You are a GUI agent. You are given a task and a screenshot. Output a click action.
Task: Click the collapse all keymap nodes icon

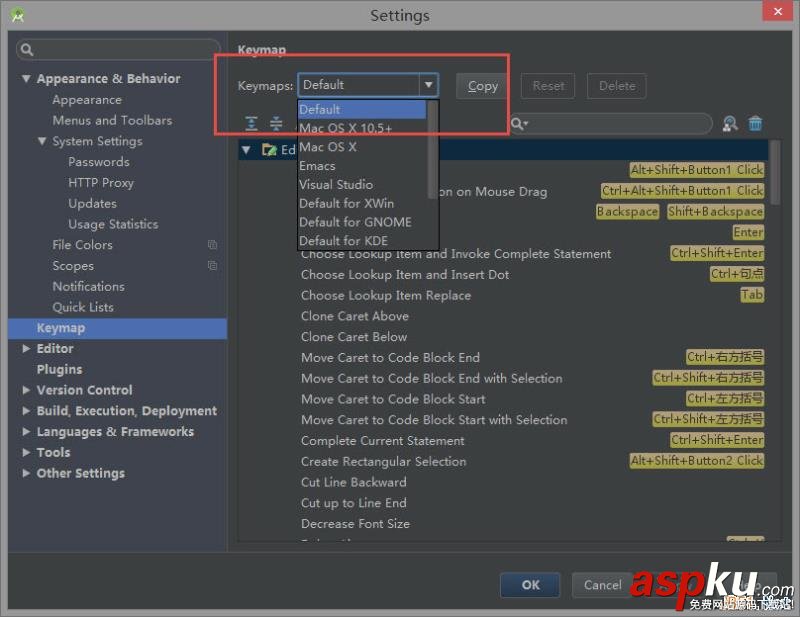[276, 123]
